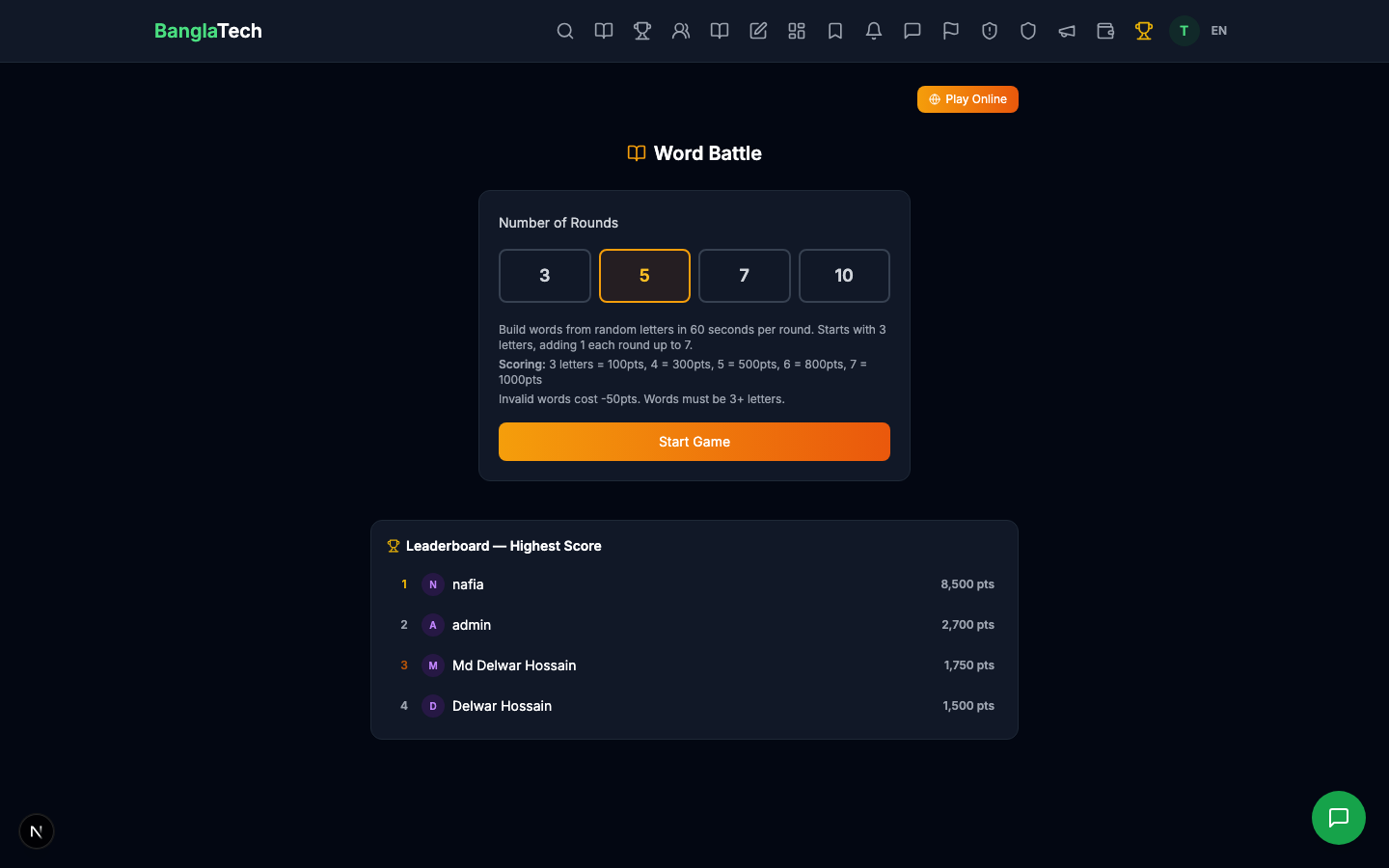Open the grid apps icon in the navbar
Screen dimensions: 1389x868
797,31
